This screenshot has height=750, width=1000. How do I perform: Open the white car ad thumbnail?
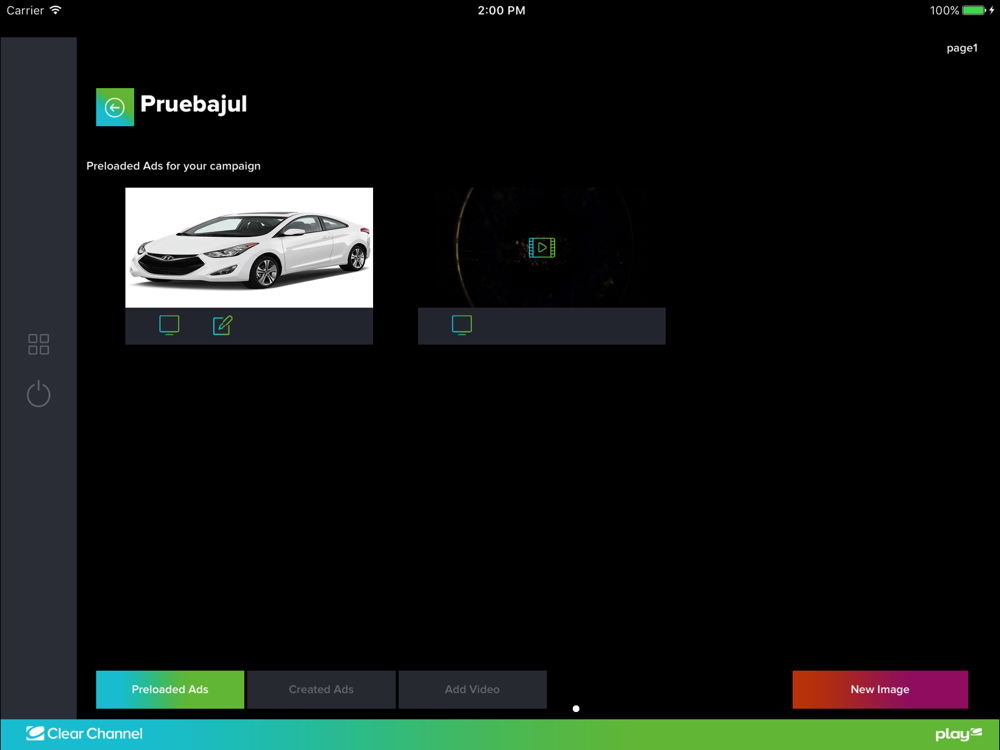[249, 247]
